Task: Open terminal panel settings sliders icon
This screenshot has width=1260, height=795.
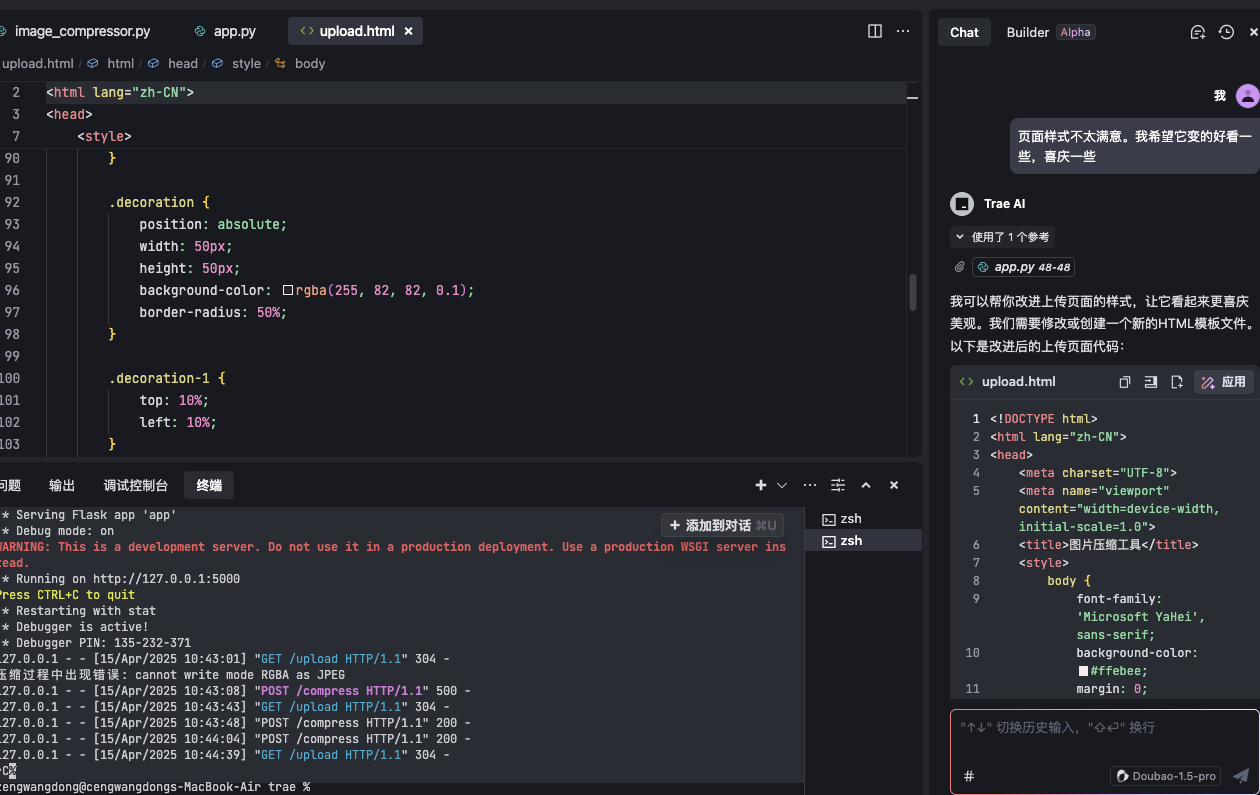Action: [838, 485]
